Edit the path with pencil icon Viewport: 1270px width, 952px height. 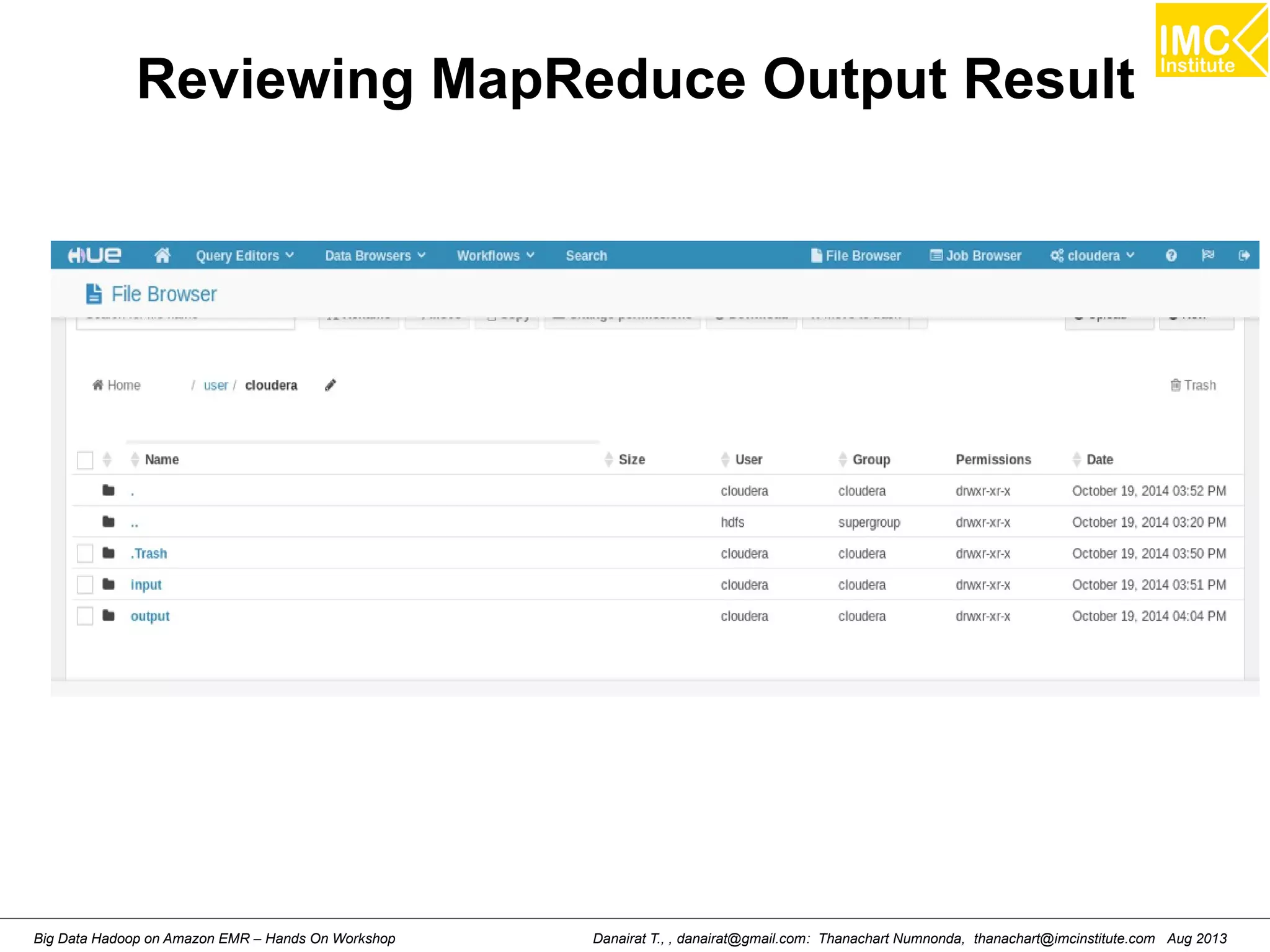pos(331,386)
